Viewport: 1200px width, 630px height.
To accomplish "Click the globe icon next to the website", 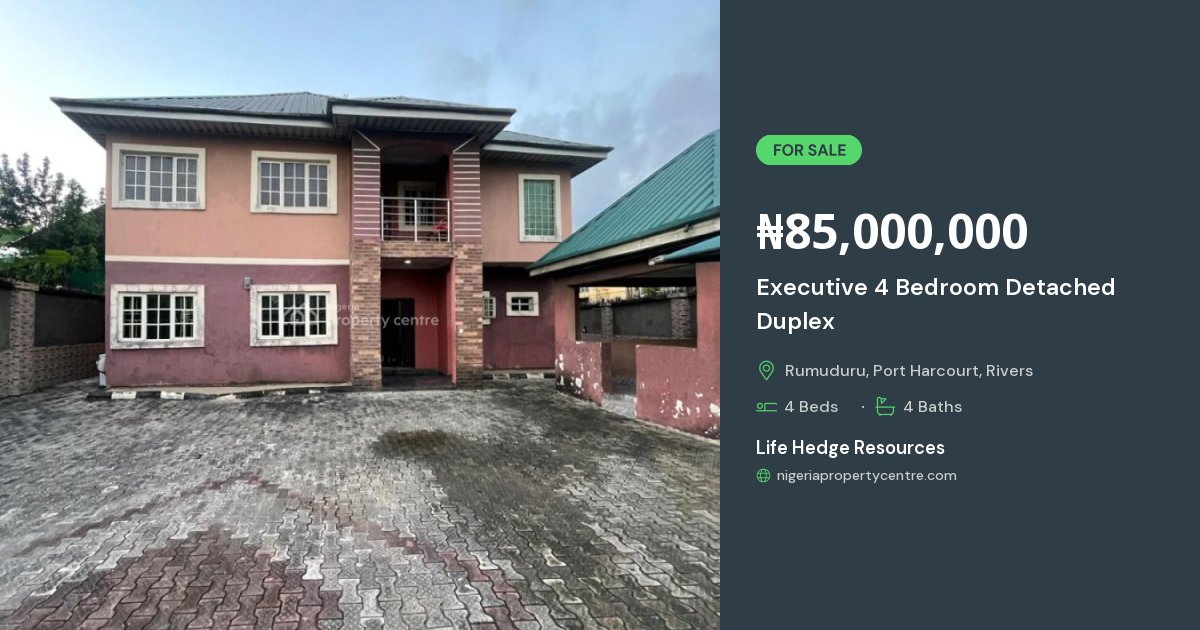I will click(764, 476).
